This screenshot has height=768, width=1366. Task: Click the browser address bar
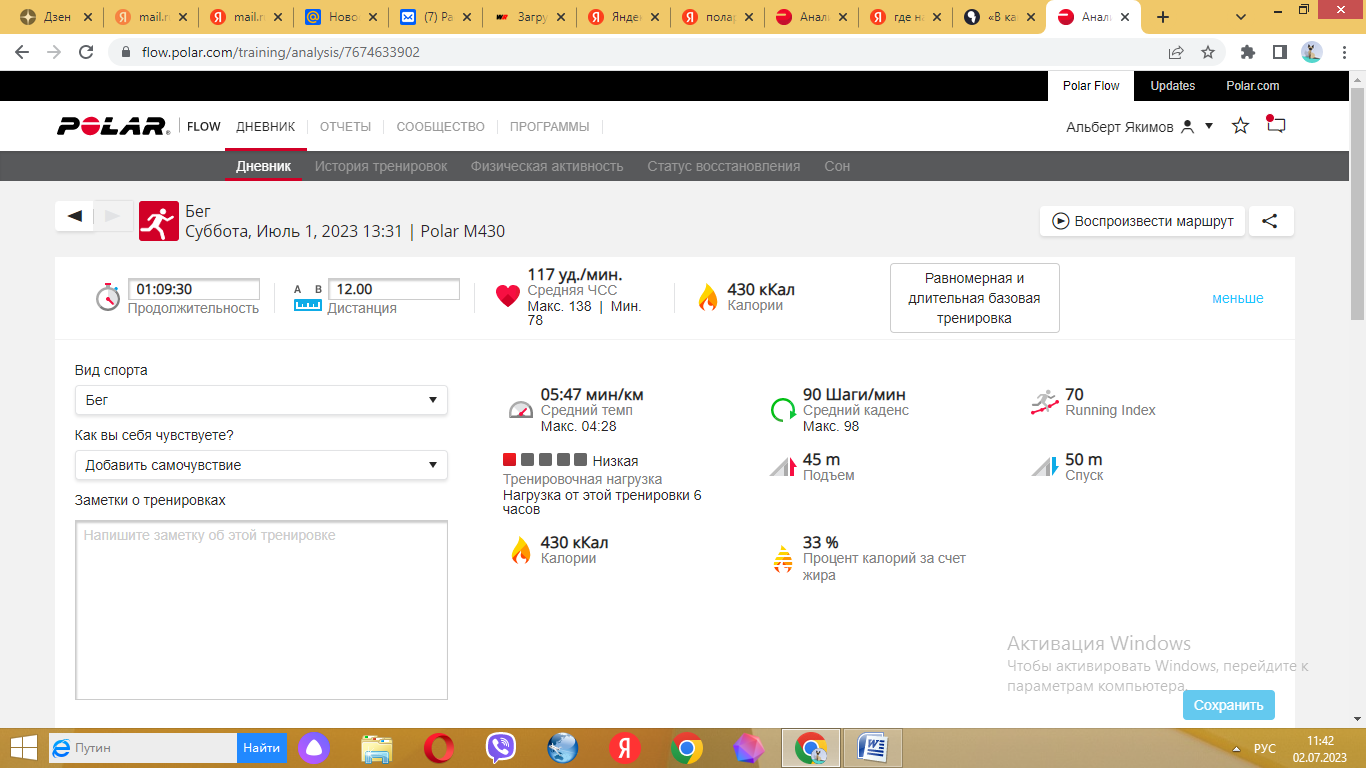(640, 52)
